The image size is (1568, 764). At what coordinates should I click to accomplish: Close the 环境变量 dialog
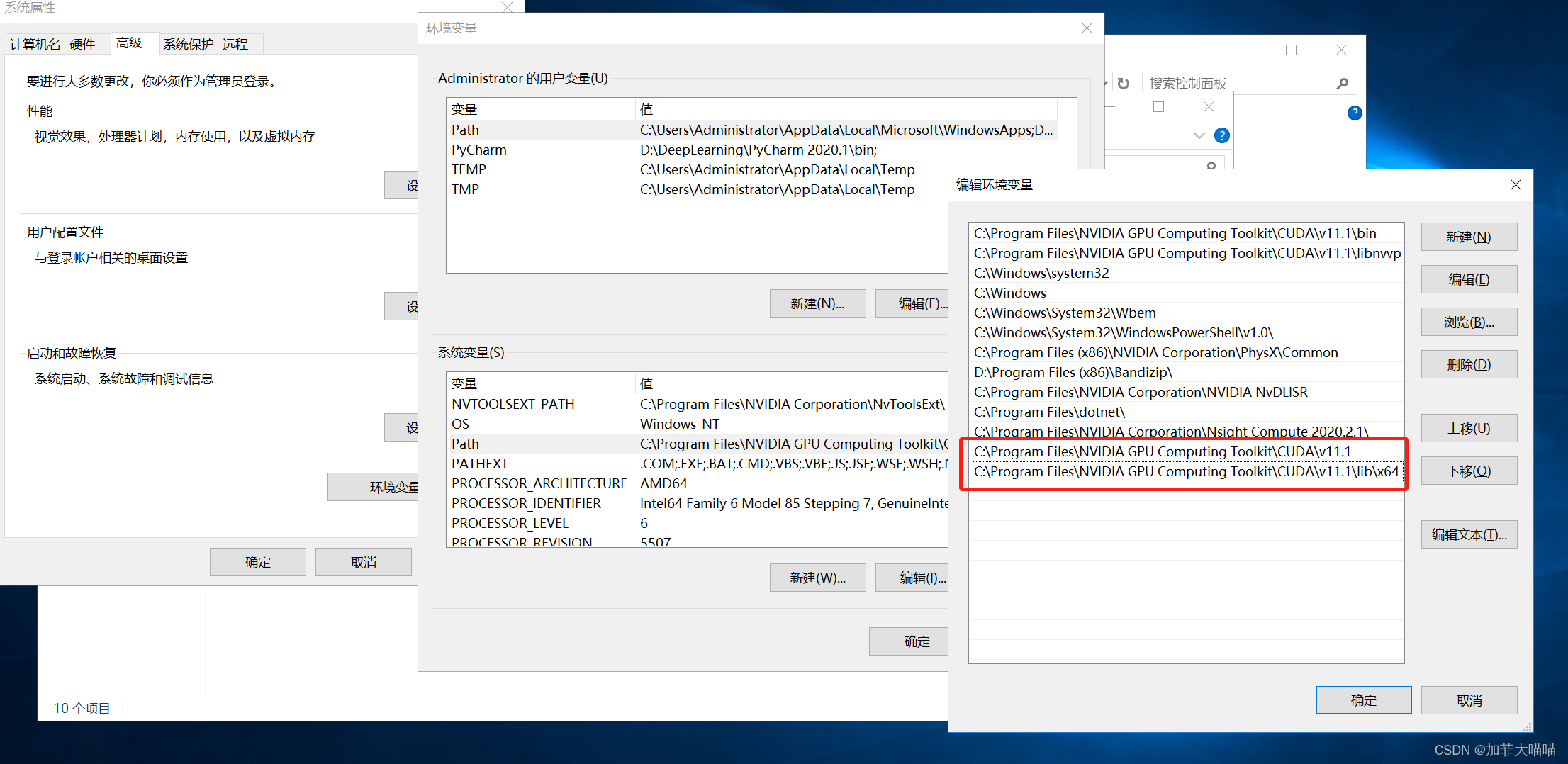(1087, 28)
